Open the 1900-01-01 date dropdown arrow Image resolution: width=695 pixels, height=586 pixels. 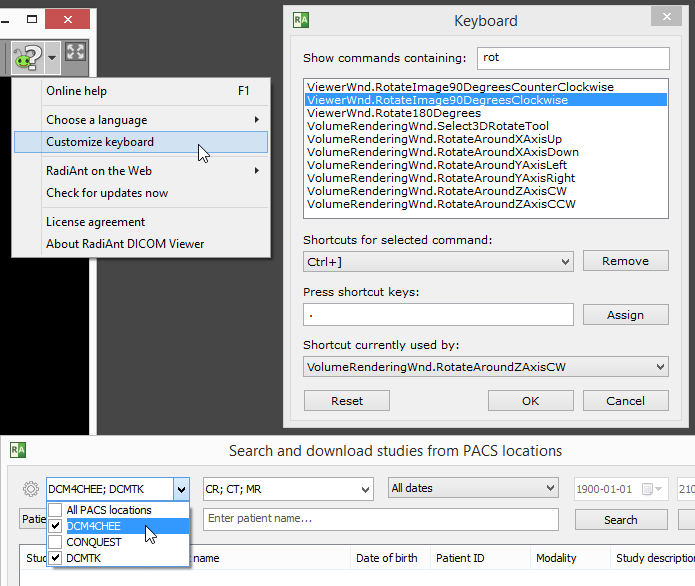point(659,489)
